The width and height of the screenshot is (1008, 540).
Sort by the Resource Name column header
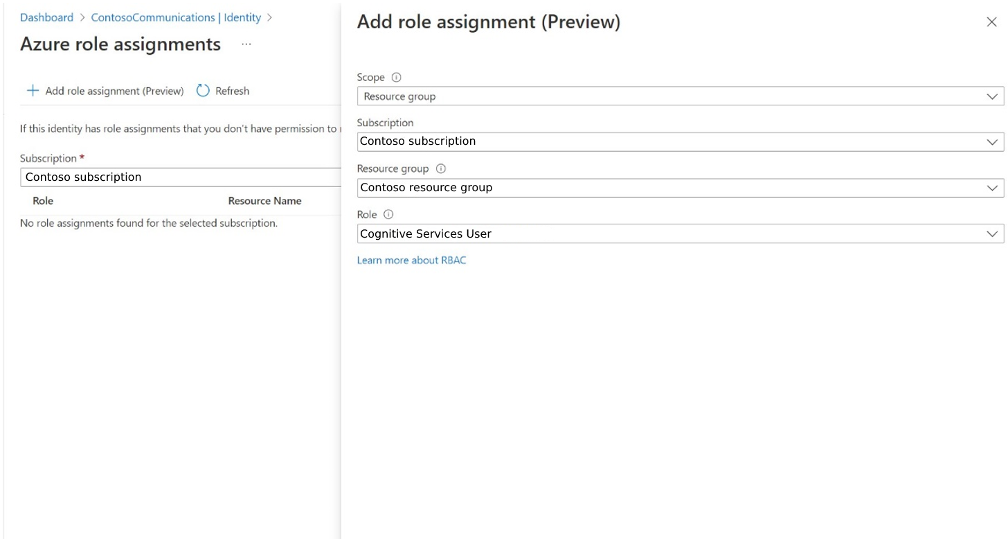[x=264, y=201]
